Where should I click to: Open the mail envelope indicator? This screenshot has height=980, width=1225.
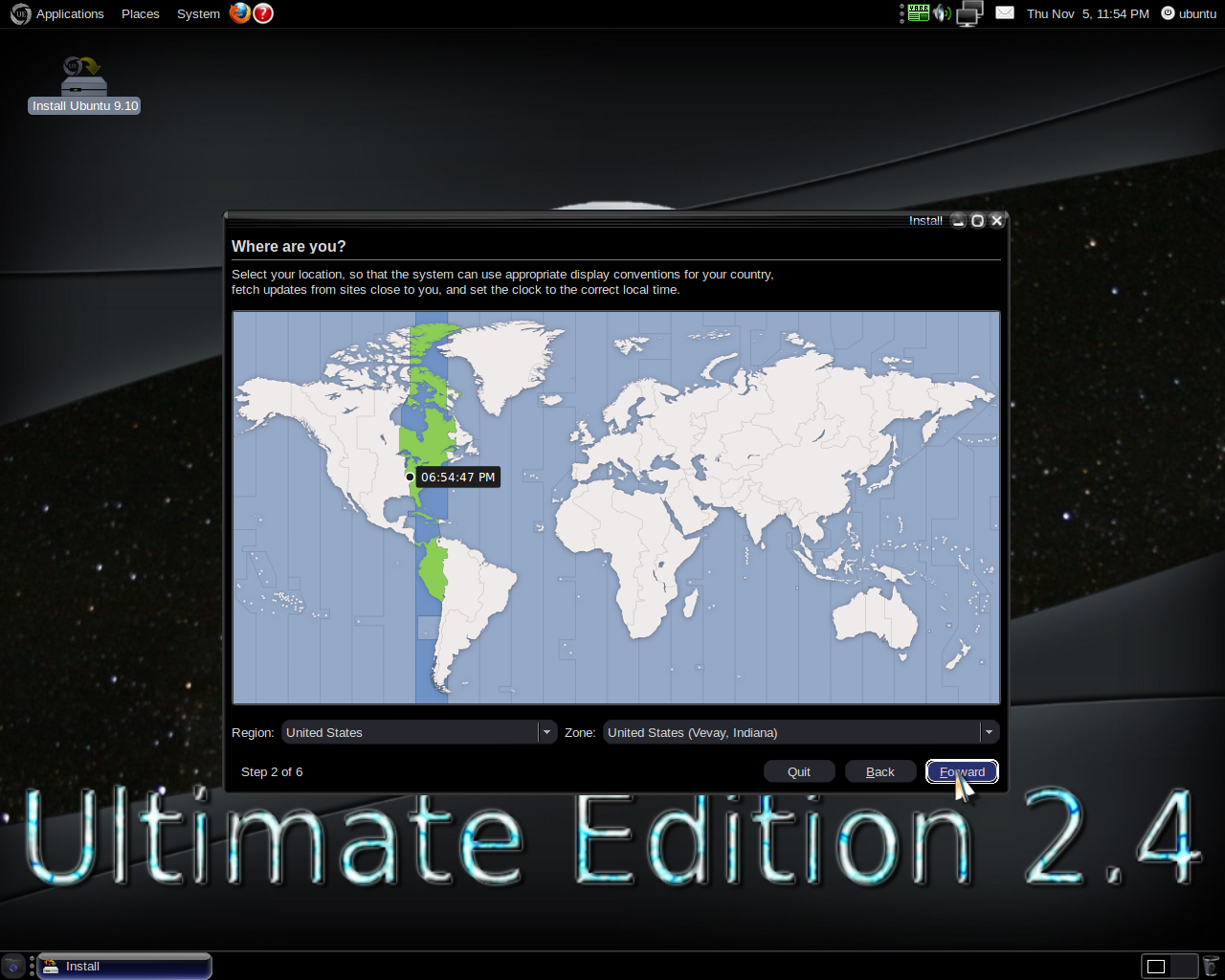pyautogui.click(x=1005, y=13)
